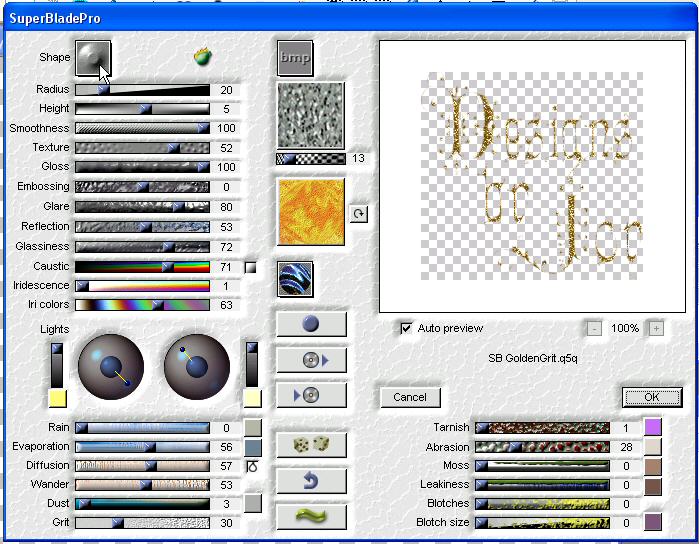
Task: Click the OK button
Action: pyautogui.click(x=652, y=397)
